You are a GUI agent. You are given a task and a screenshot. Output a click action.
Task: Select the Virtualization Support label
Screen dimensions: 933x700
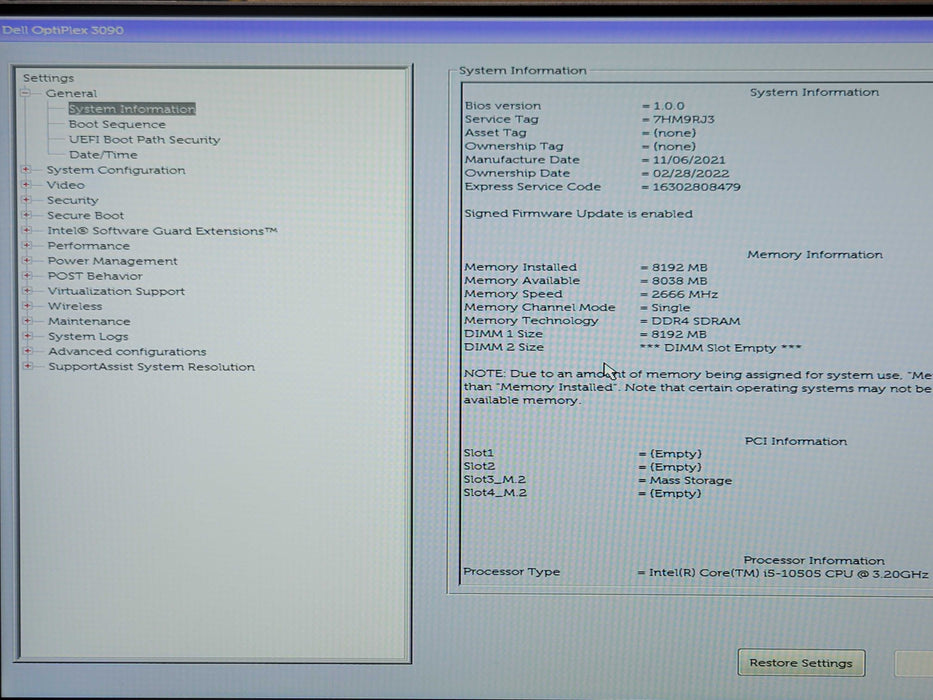(x=117, y=291)
